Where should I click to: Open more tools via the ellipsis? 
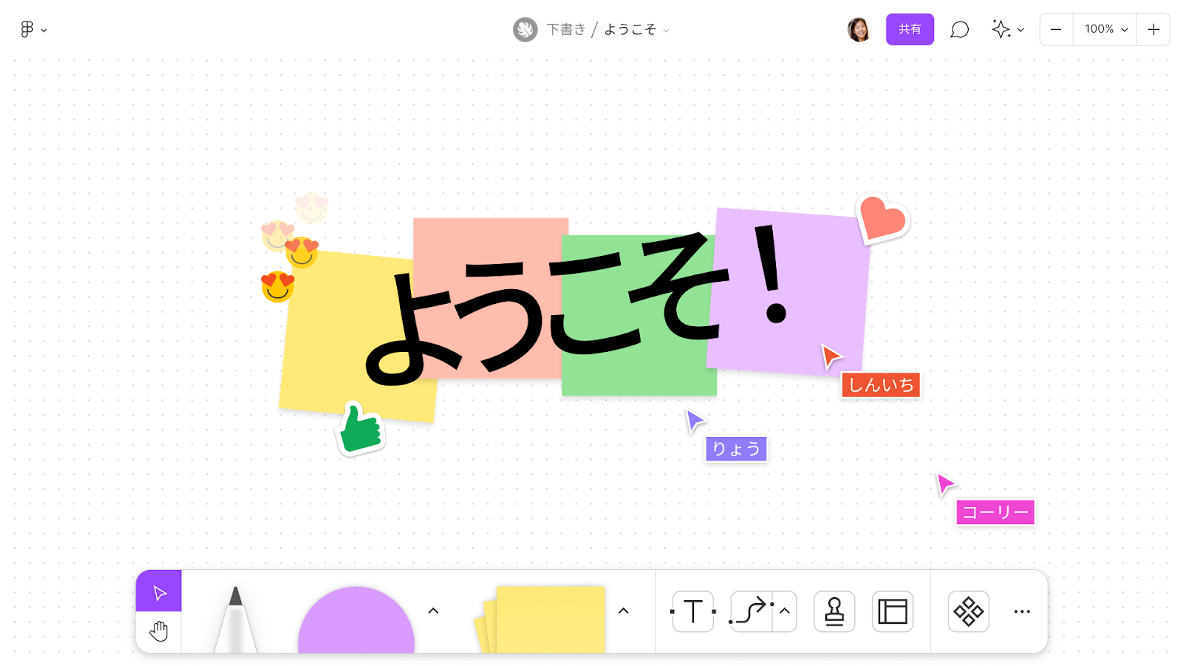pyautogui.click(x=1021, y=611)
